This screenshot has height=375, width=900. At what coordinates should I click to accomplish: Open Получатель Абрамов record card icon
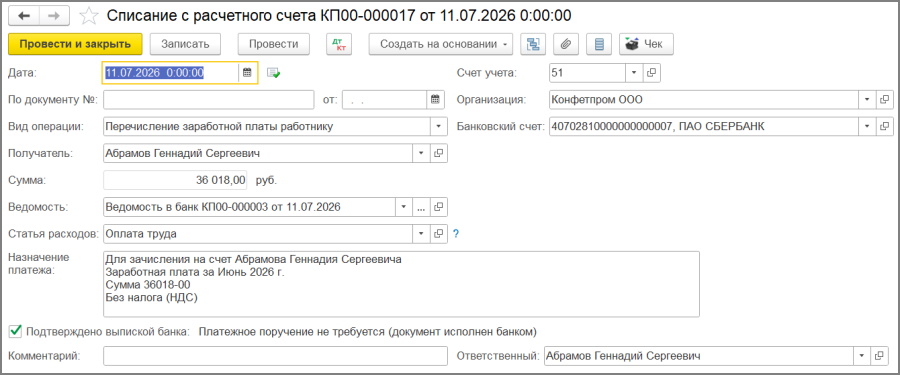point(439,153)
